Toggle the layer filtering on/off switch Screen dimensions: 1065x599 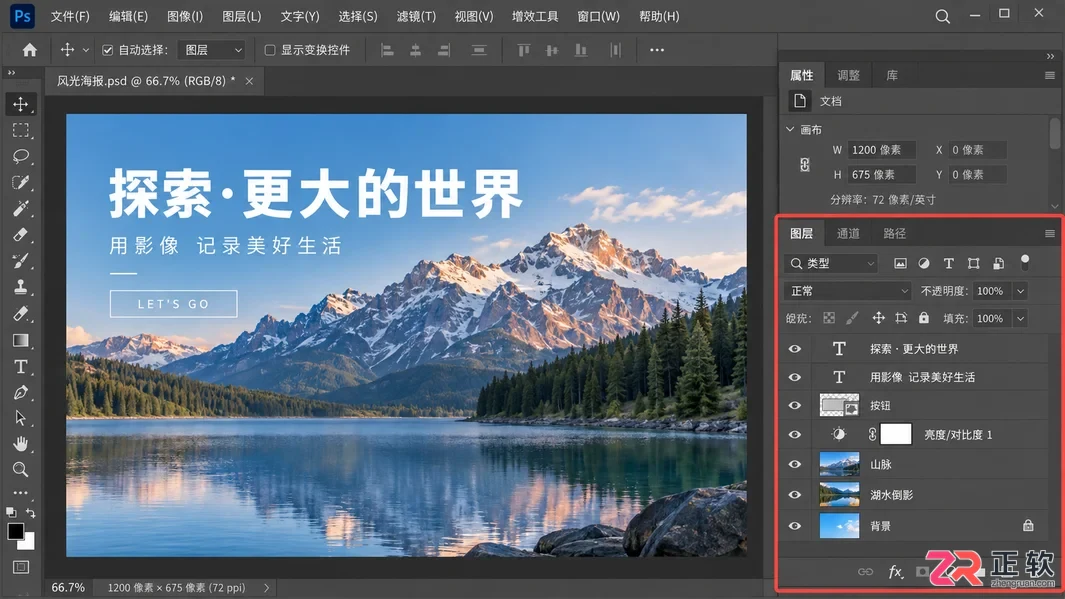[1025, 262]
